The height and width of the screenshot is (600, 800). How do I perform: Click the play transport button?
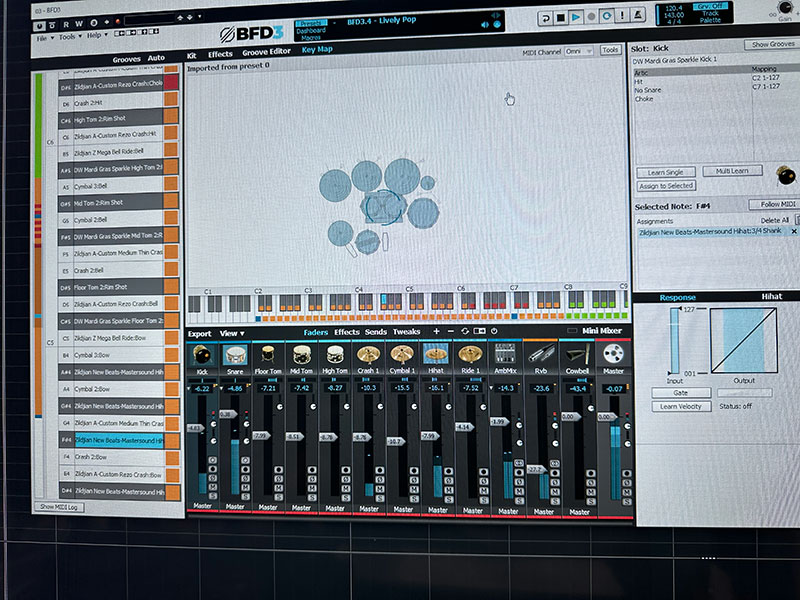click(x=576, y=17)
